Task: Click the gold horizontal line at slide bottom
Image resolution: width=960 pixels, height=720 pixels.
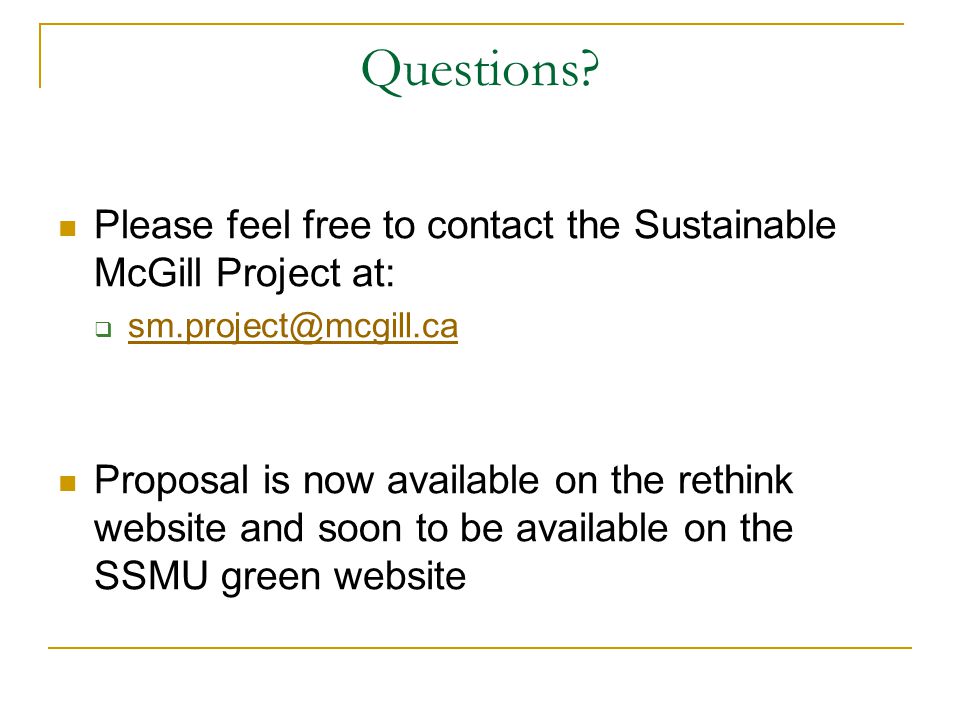Action: click(x=479, y=647)
